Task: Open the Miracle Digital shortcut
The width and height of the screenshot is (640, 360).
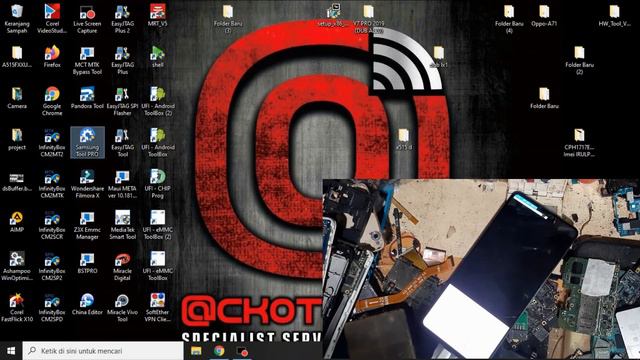Action: [122, 266]
